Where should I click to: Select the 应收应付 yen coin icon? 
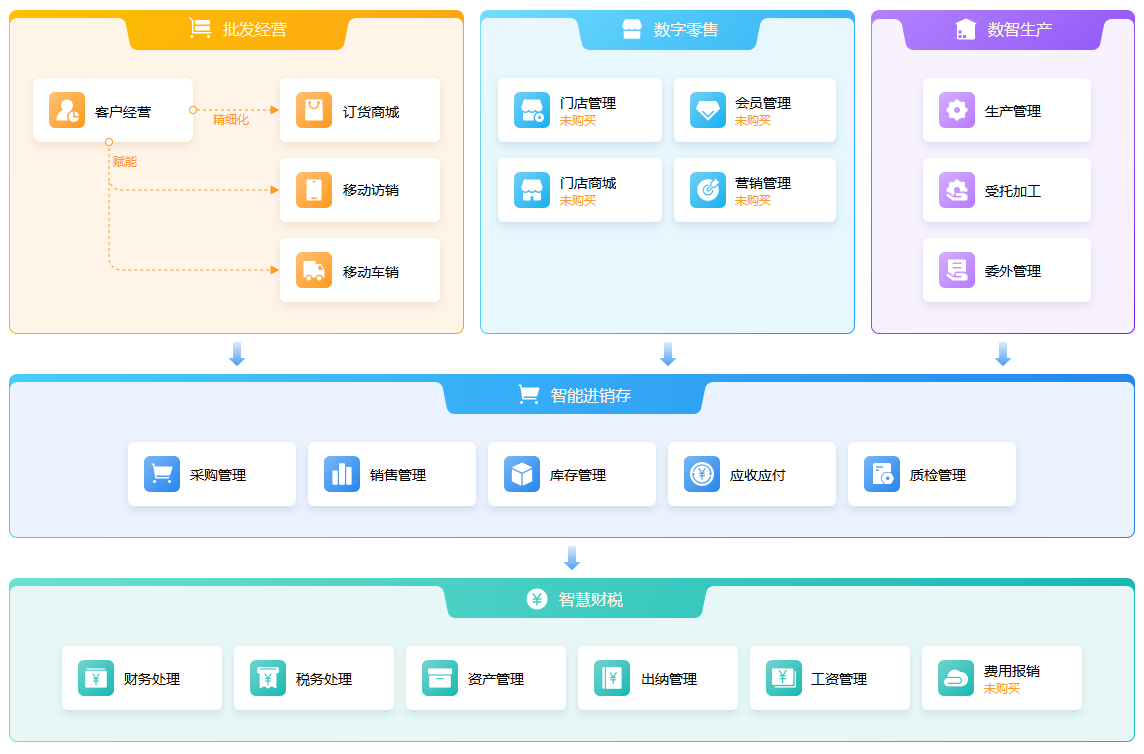pyautogui.click(x=702, y=474)
